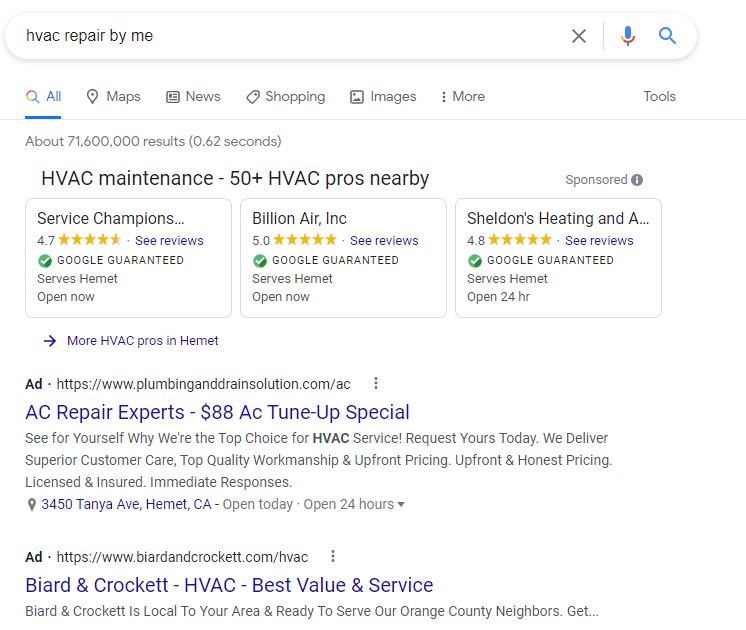Click map pin icon next to Tanya Ave address

[32, 505]
